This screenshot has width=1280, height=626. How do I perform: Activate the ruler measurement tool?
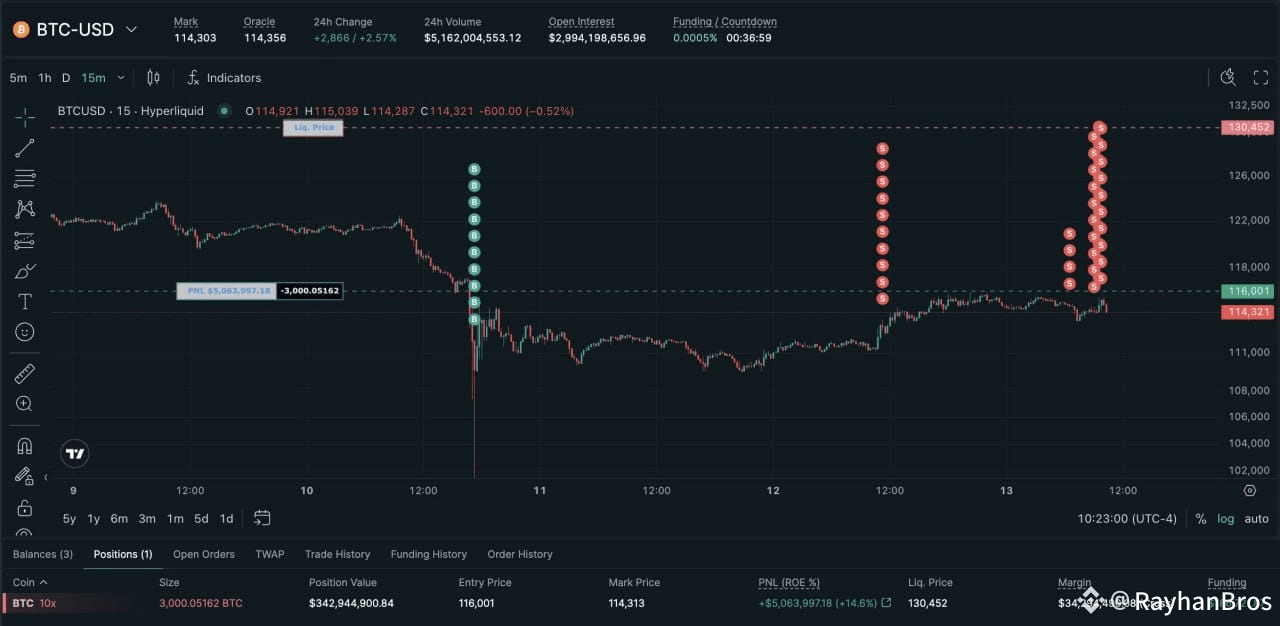24,373
